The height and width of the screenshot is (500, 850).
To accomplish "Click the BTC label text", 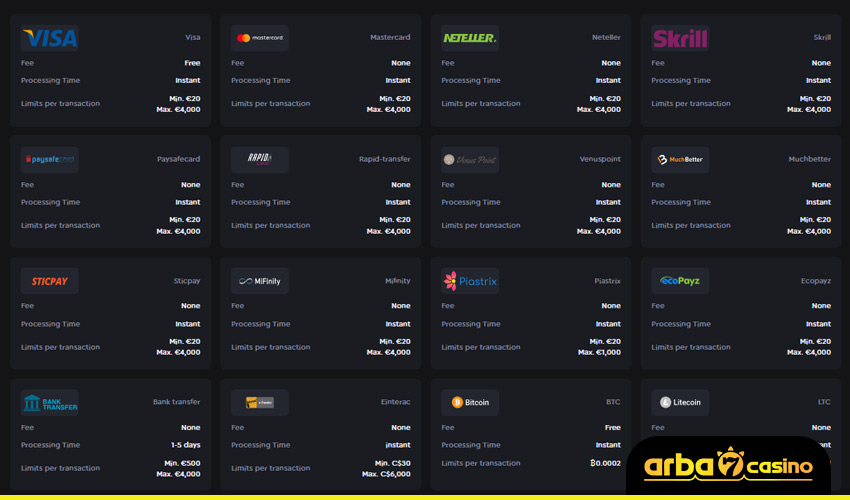I will (x=612, y=402).
